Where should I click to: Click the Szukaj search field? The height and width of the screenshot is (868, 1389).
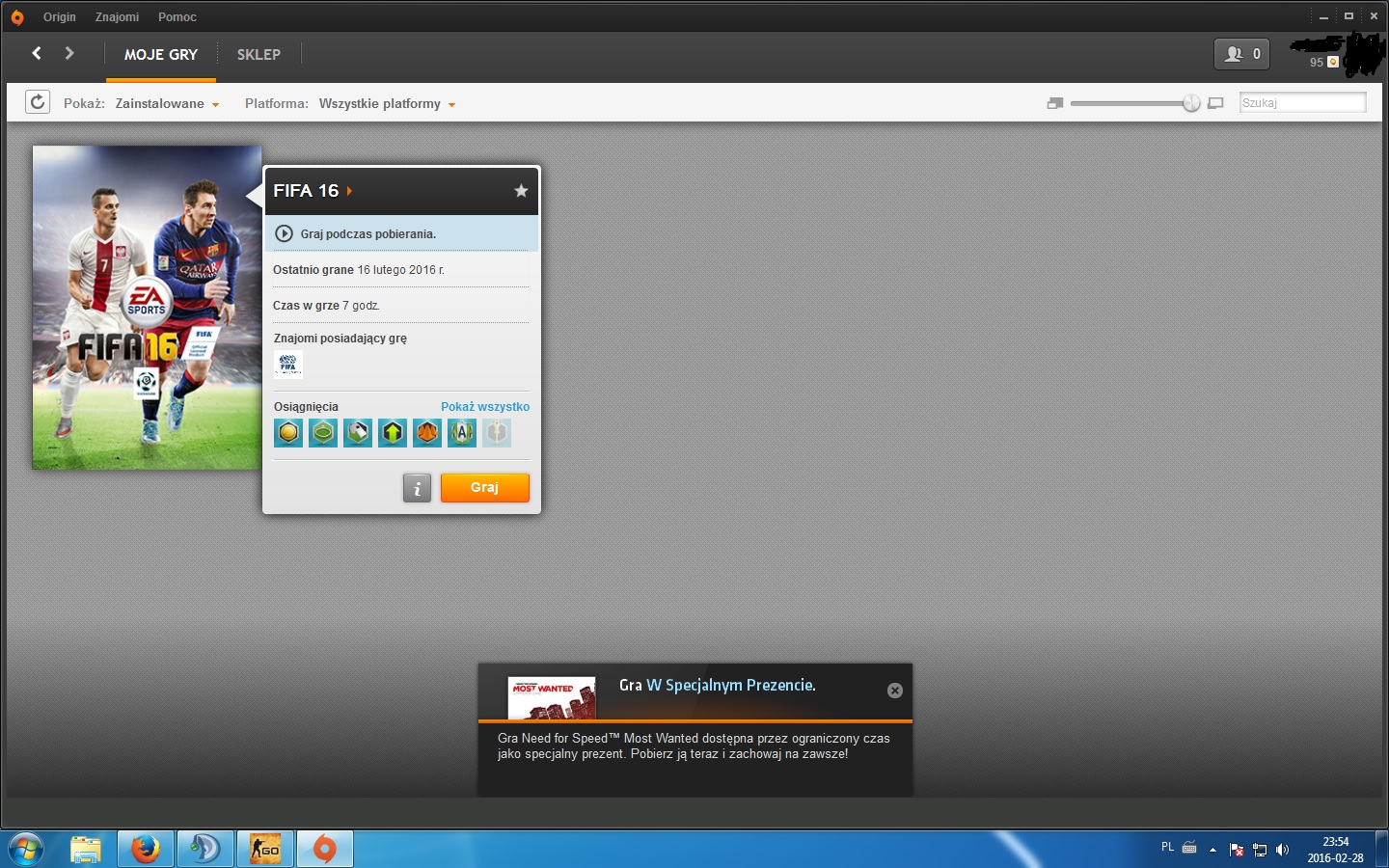1302,102
